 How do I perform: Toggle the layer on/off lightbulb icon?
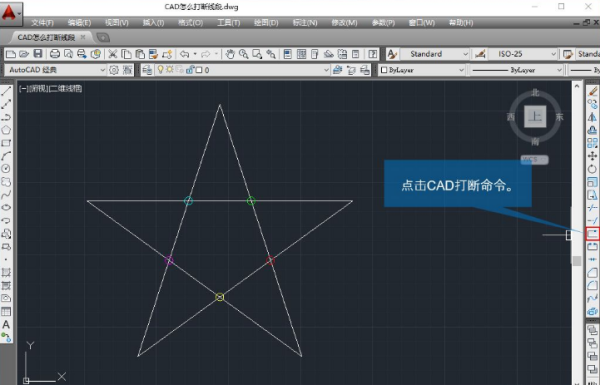tap(160, 70)
